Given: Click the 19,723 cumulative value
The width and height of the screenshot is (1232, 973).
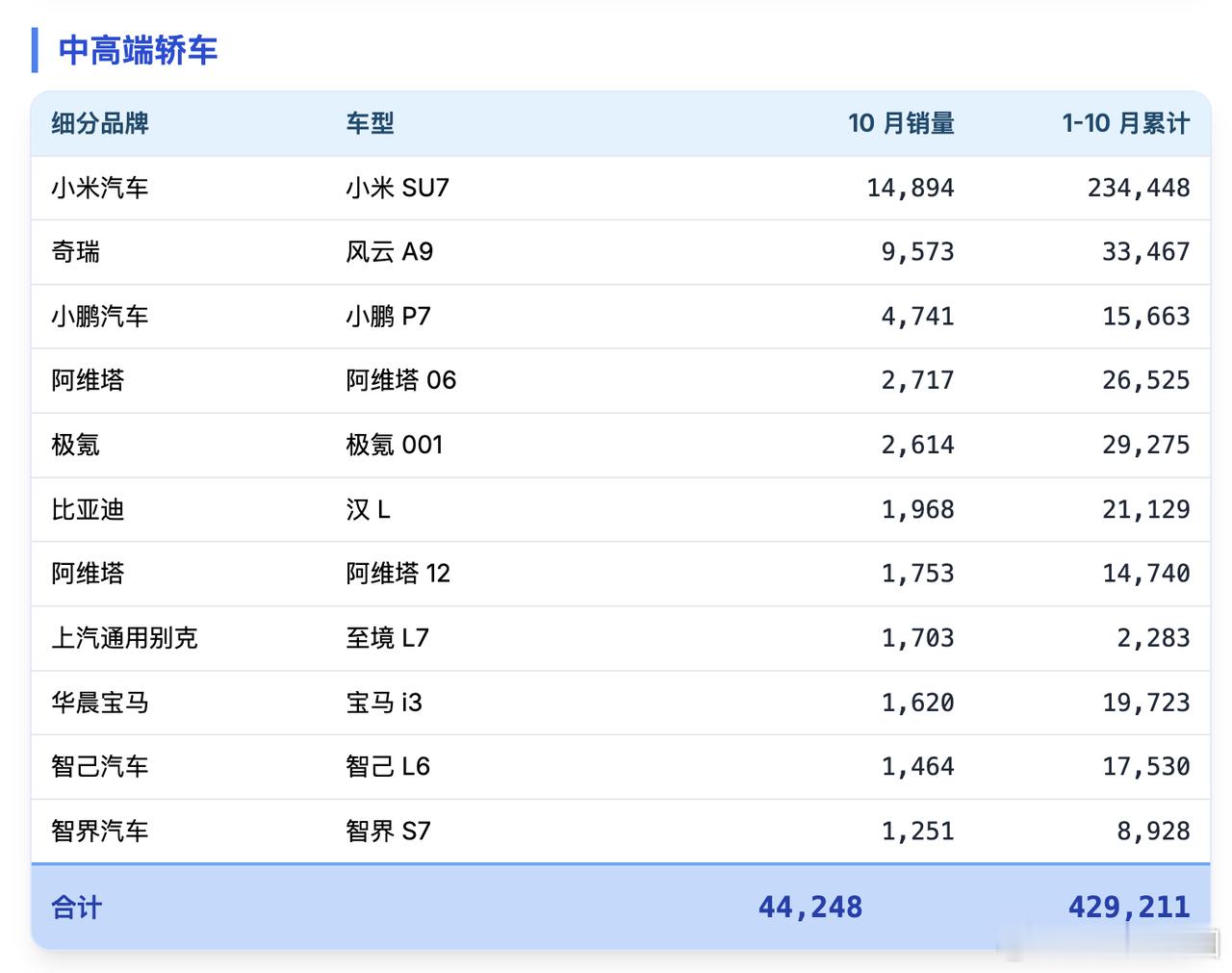Looking at the screenshot, I should click(1146, 703).
